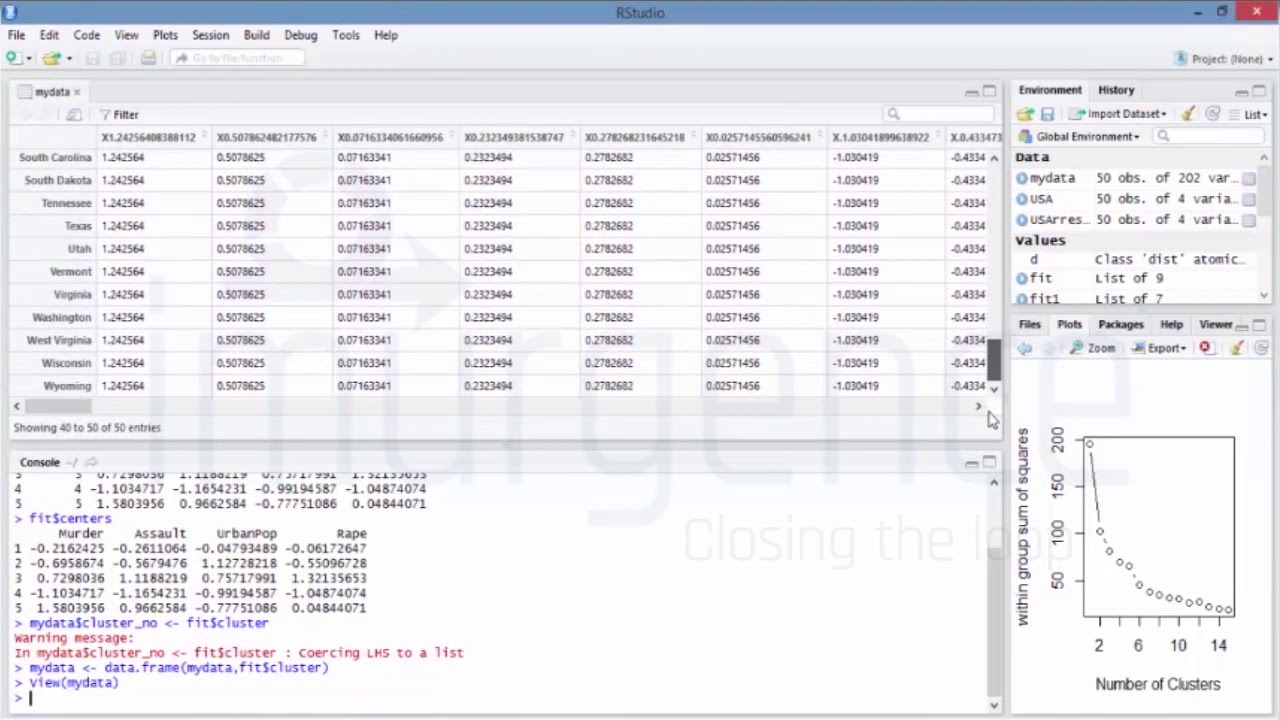Save the workspace using Environment floppy icon

[x=1047, y=114]
